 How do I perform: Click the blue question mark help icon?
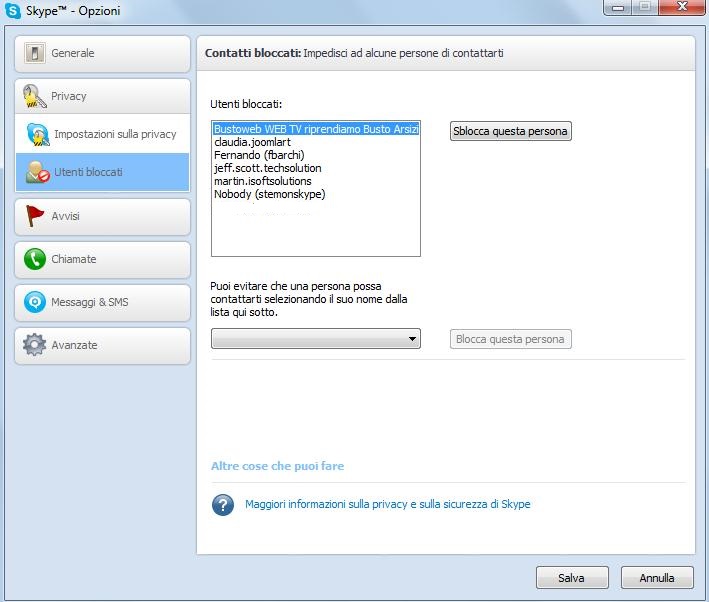coord(223,505)
